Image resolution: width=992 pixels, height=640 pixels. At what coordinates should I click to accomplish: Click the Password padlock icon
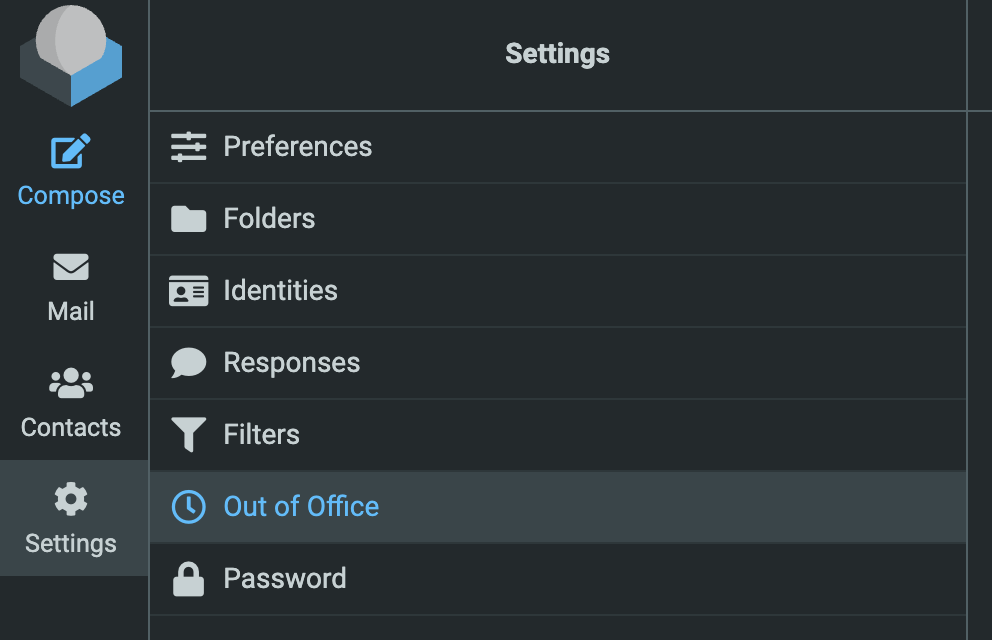click(x=188, y=579)
